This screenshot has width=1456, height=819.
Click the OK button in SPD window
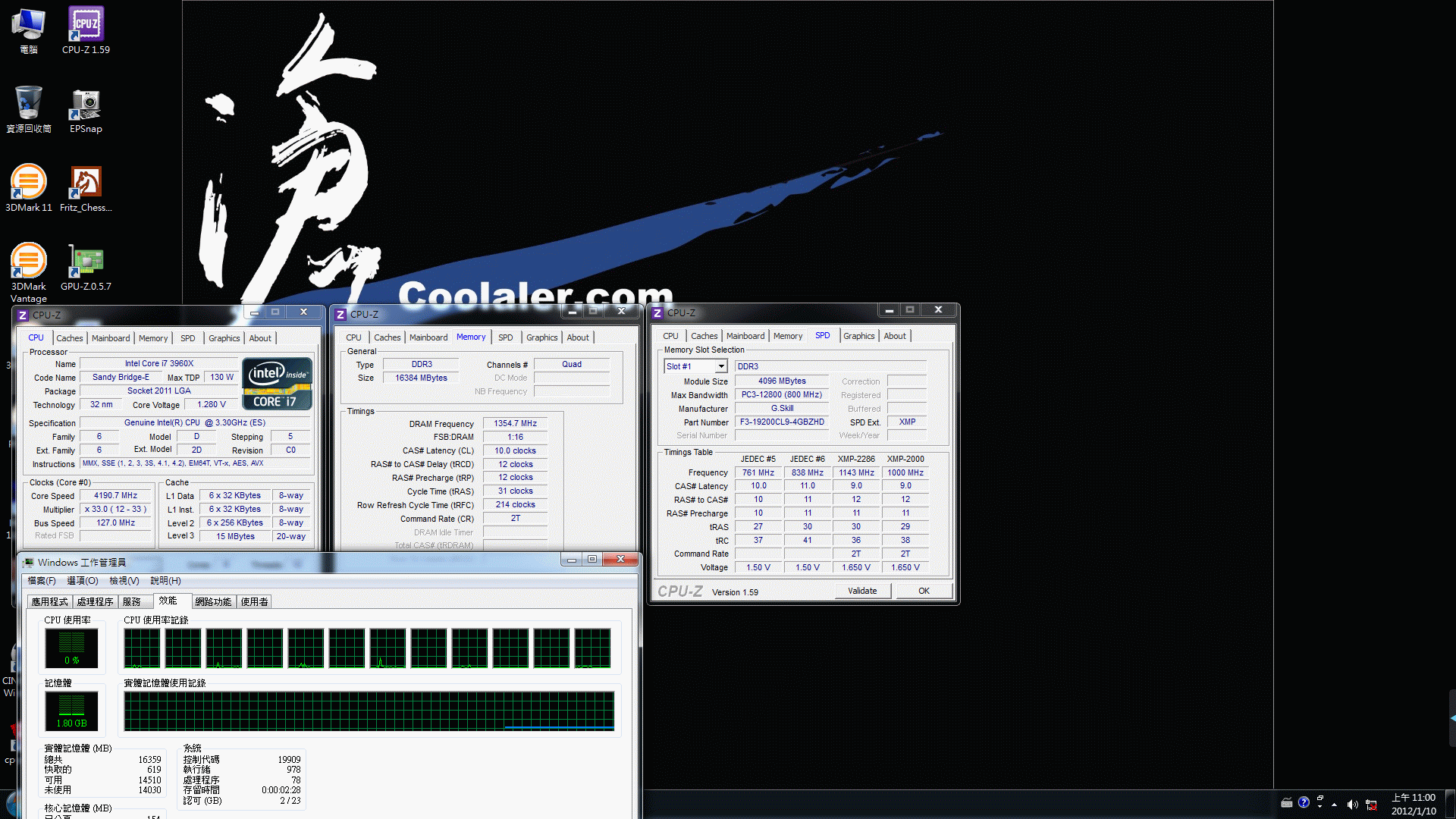point(924,591)
